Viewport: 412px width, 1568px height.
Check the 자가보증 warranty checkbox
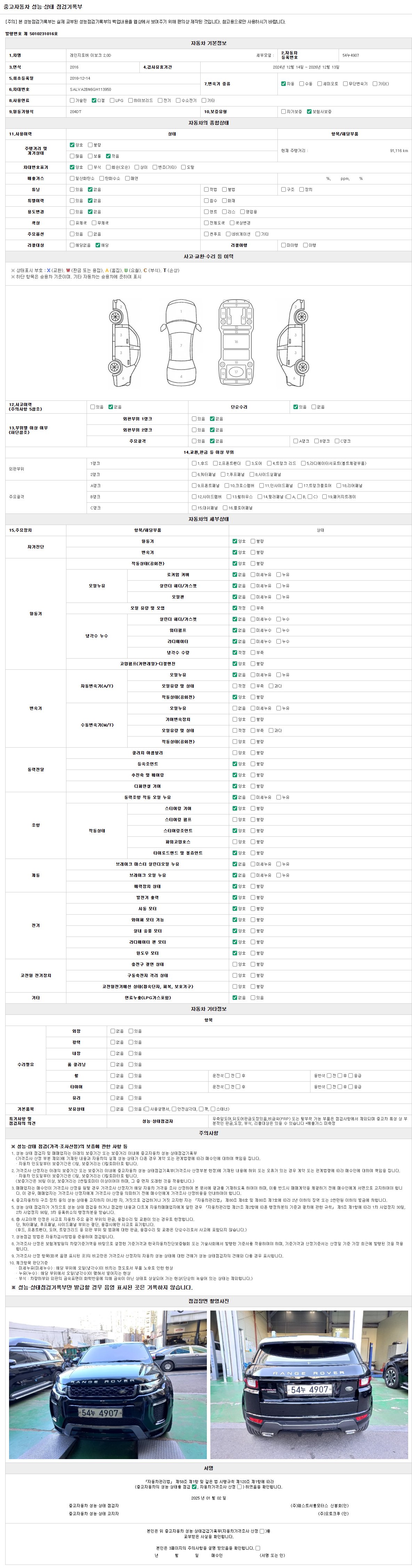[284, 112]
